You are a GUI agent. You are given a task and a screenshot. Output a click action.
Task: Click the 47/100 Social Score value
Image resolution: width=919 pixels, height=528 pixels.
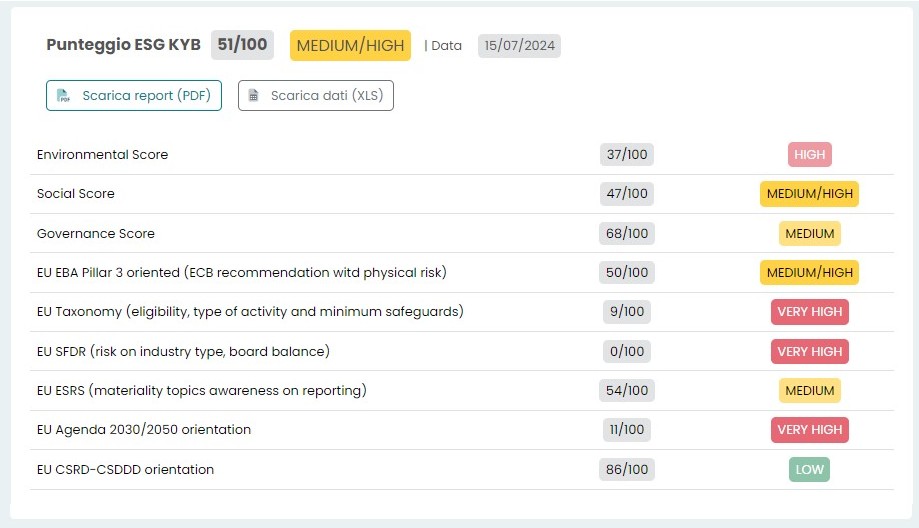click(627, 194)
